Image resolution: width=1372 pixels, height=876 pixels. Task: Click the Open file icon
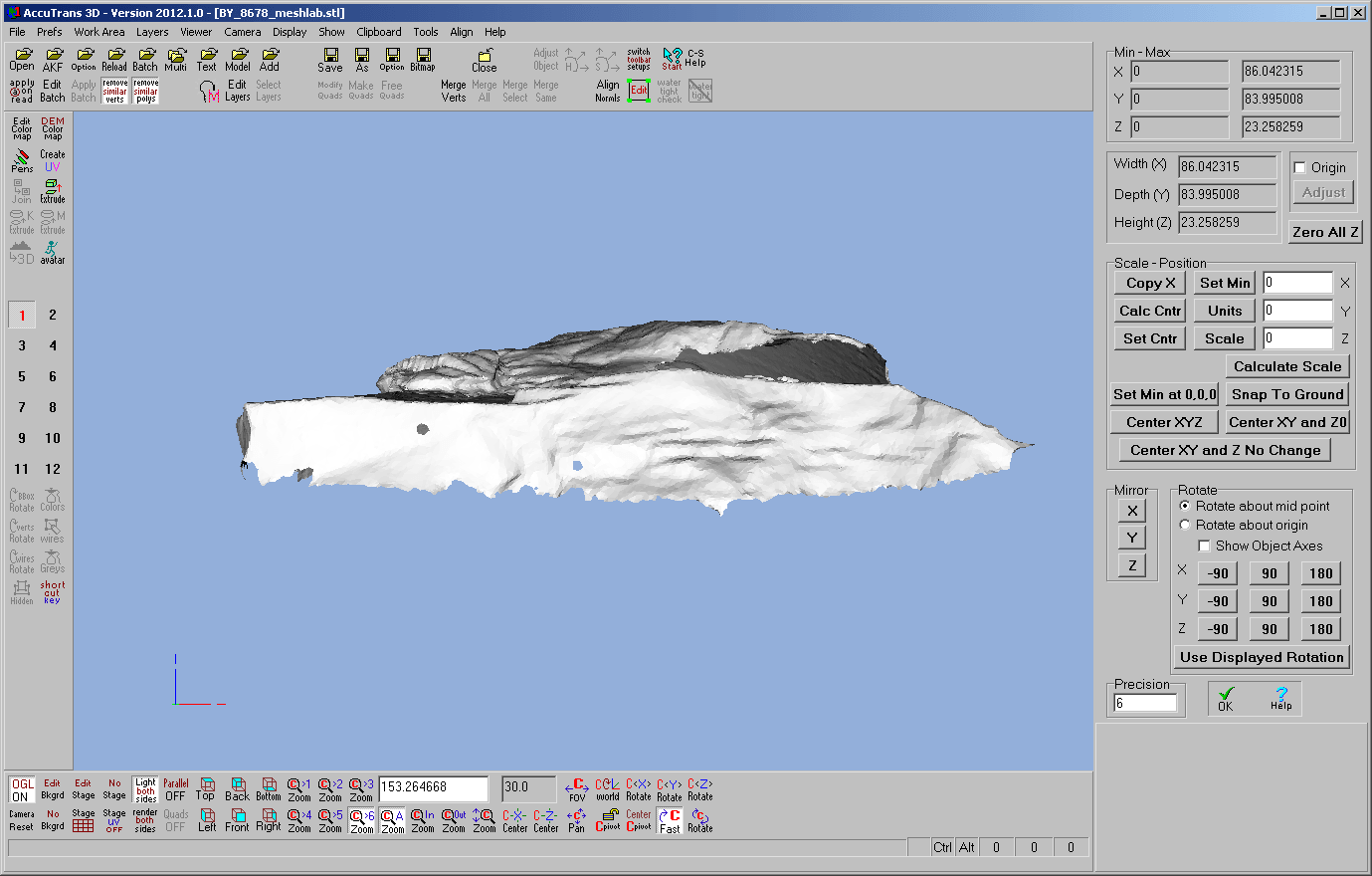pyautogui.click(x=22, y=60)
